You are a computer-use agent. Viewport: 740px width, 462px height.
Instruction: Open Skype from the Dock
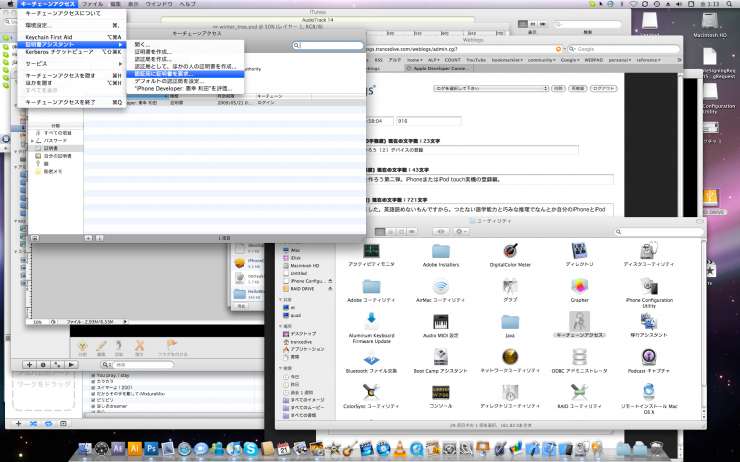[x=250, y=448]
